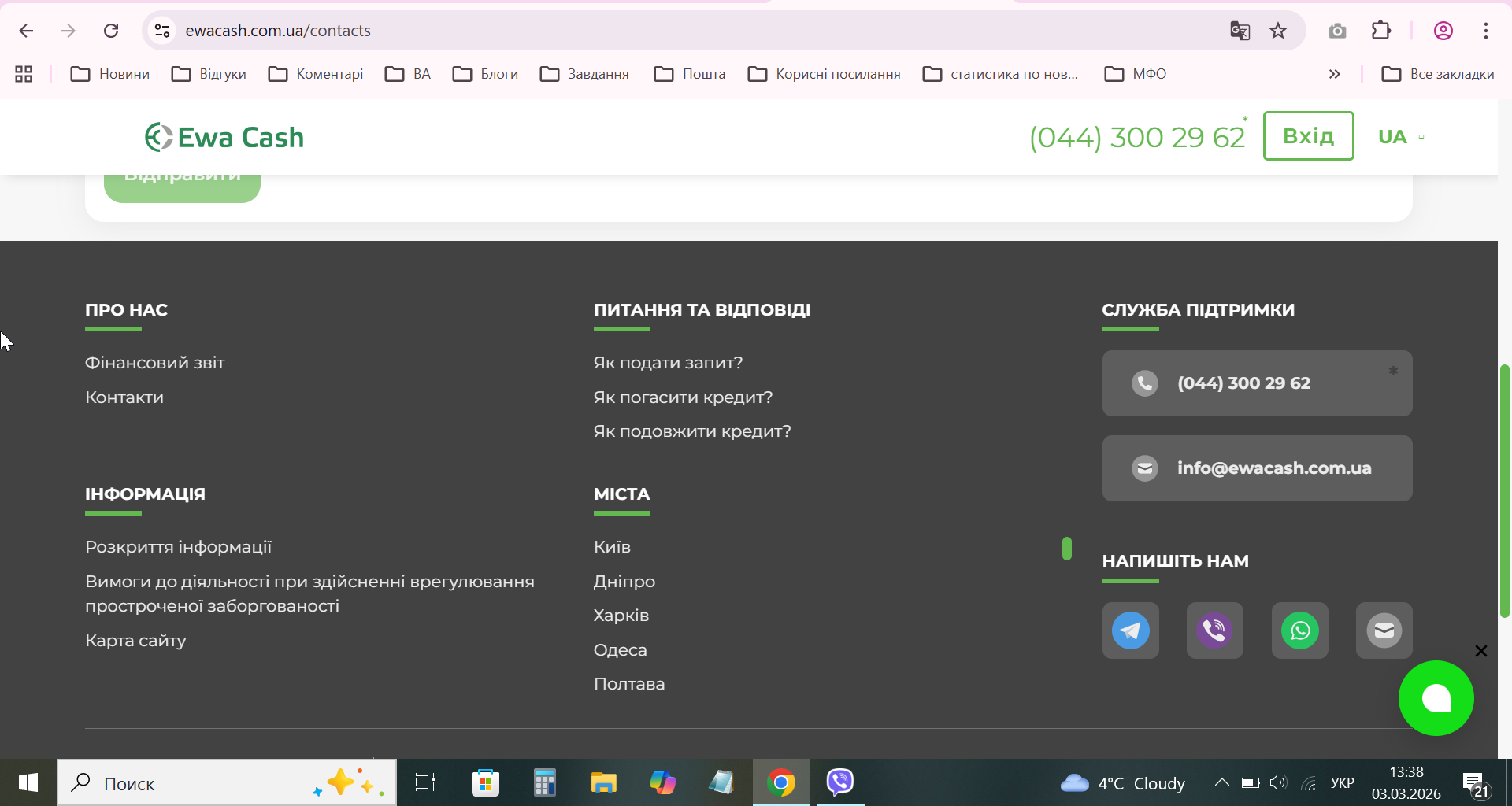Screen dimensions: 1512x806
Task: Open the Chrome apps grid shortcut
Action: [24, 74]
